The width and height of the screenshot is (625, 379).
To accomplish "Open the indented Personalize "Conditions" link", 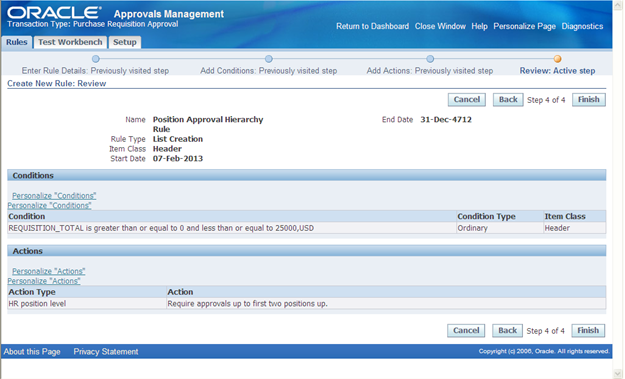I will pos(54,196).
